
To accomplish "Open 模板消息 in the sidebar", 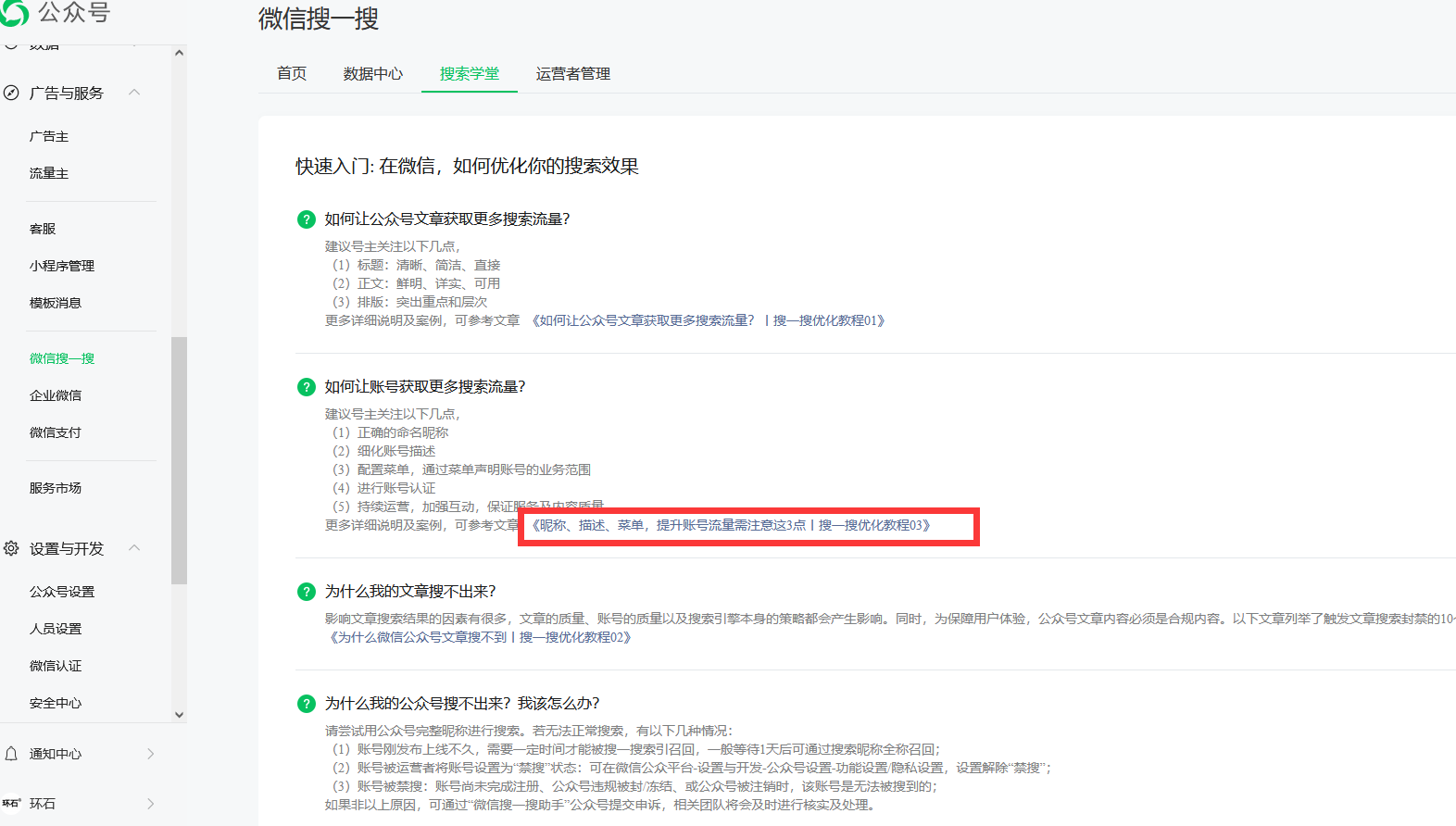I will point(56,303).
